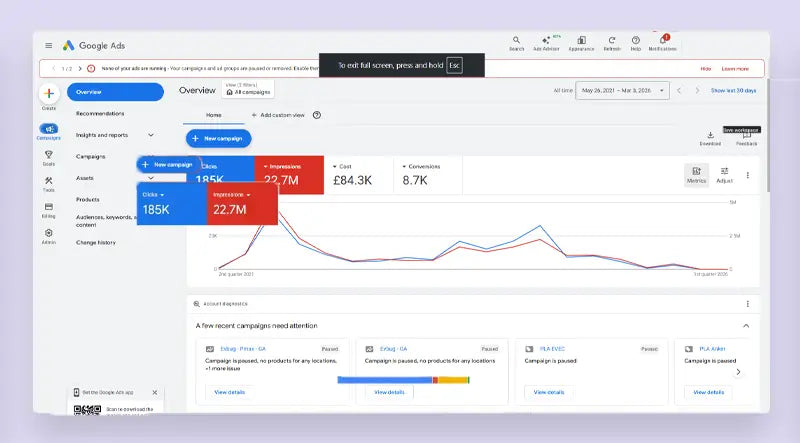Open Recommendations in the navigation
The height and width of the screenshot is (443, 800).
[100, 113]
